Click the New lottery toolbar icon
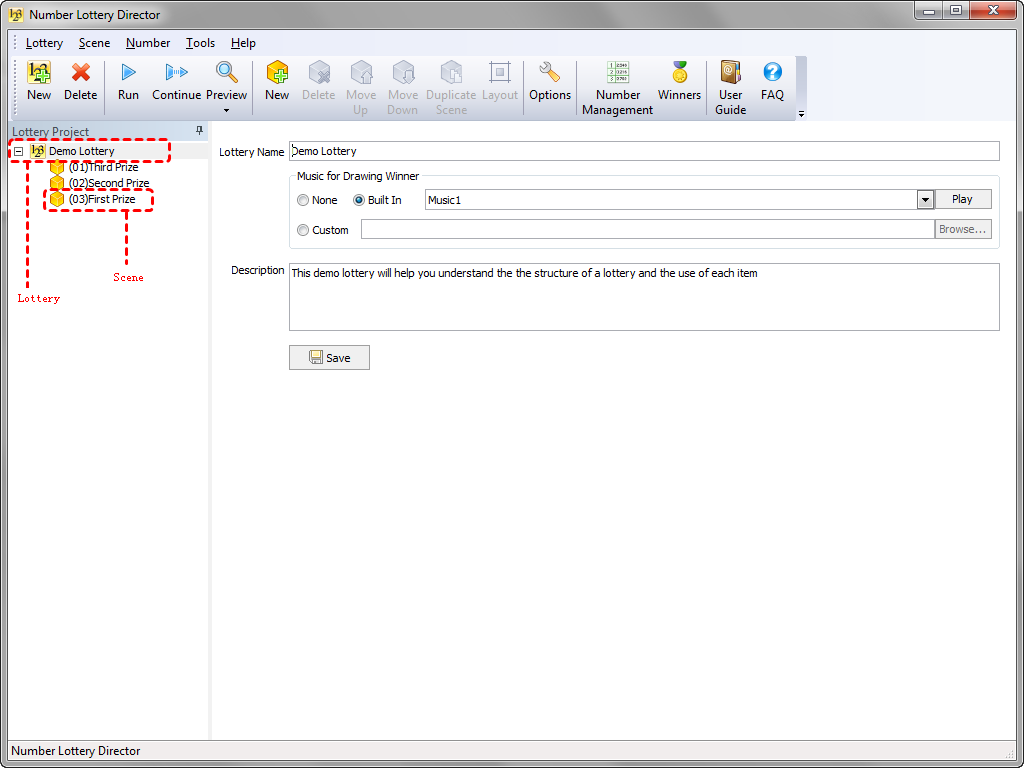 (x=39, y=73)
